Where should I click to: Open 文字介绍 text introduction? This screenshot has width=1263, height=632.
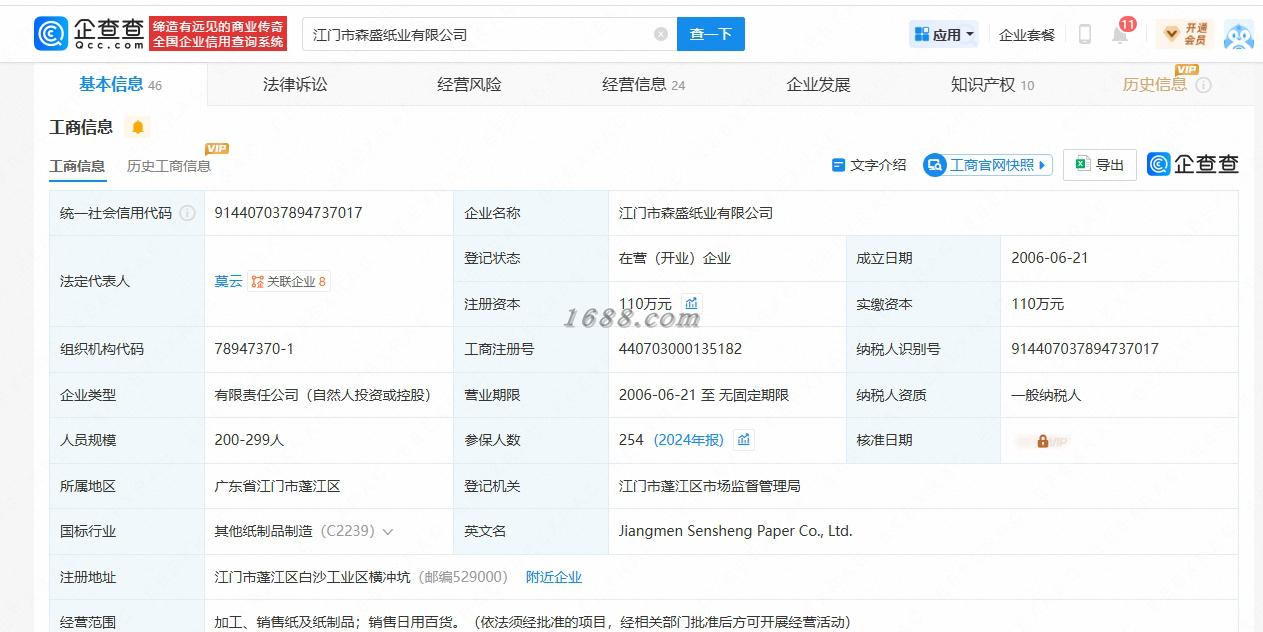869,165
